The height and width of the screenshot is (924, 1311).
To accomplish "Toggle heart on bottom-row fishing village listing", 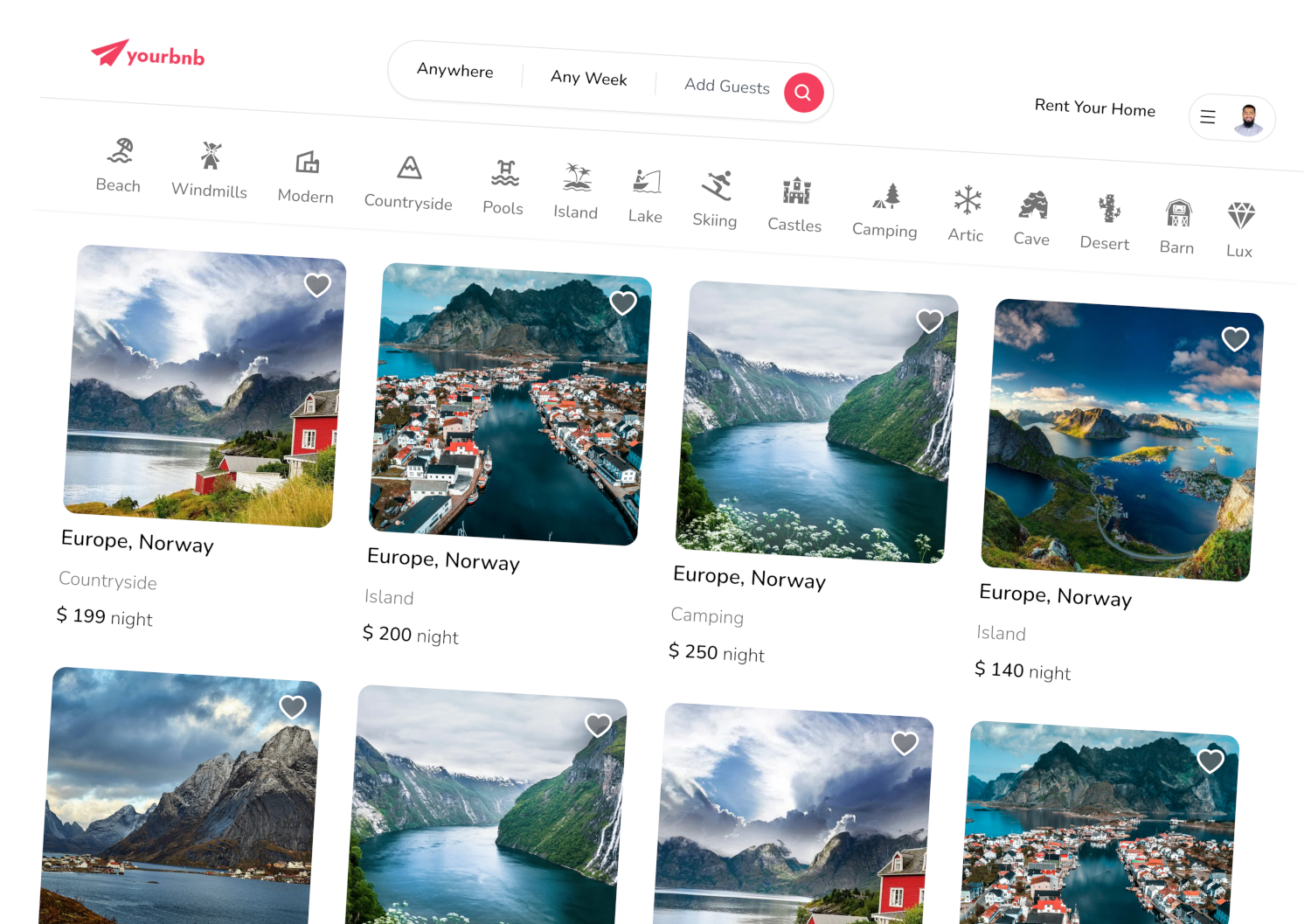I will 1210,761.
